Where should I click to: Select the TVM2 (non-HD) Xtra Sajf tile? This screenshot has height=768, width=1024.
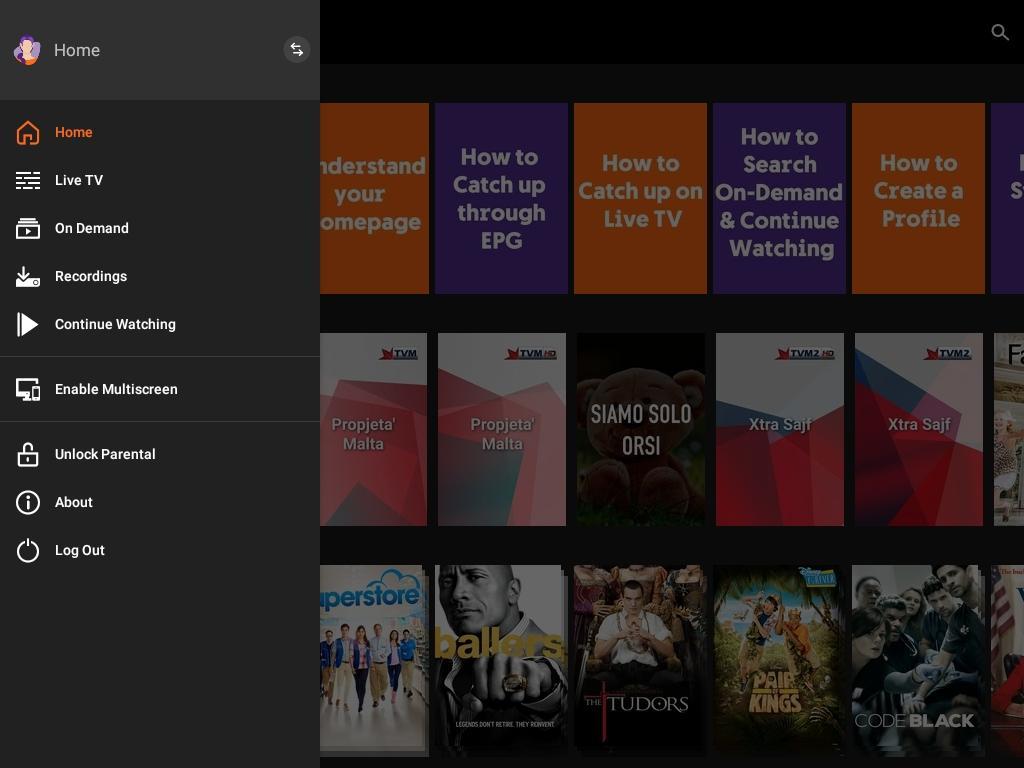[919, 429]
